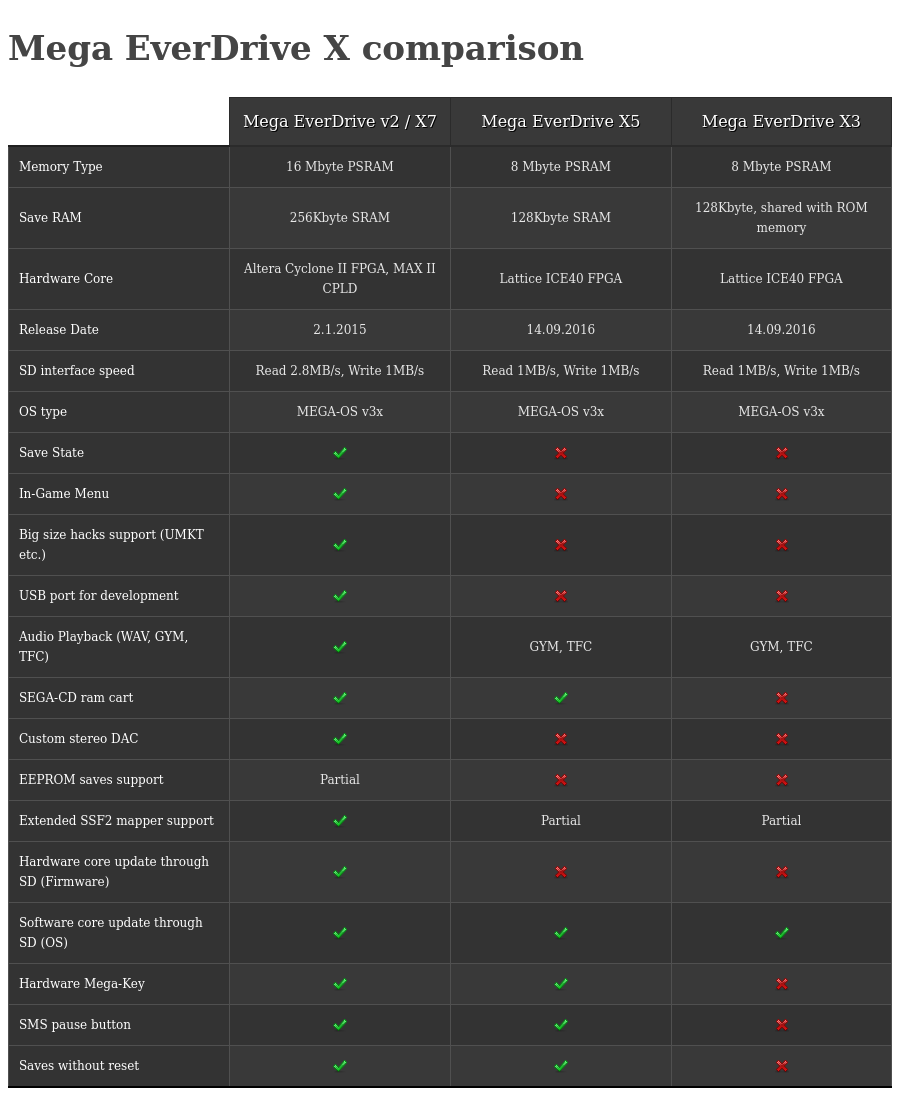Viewport: 900px width, 1096px height.
Task: Click X3 SMS pause button red cross
Action: 782,1025
